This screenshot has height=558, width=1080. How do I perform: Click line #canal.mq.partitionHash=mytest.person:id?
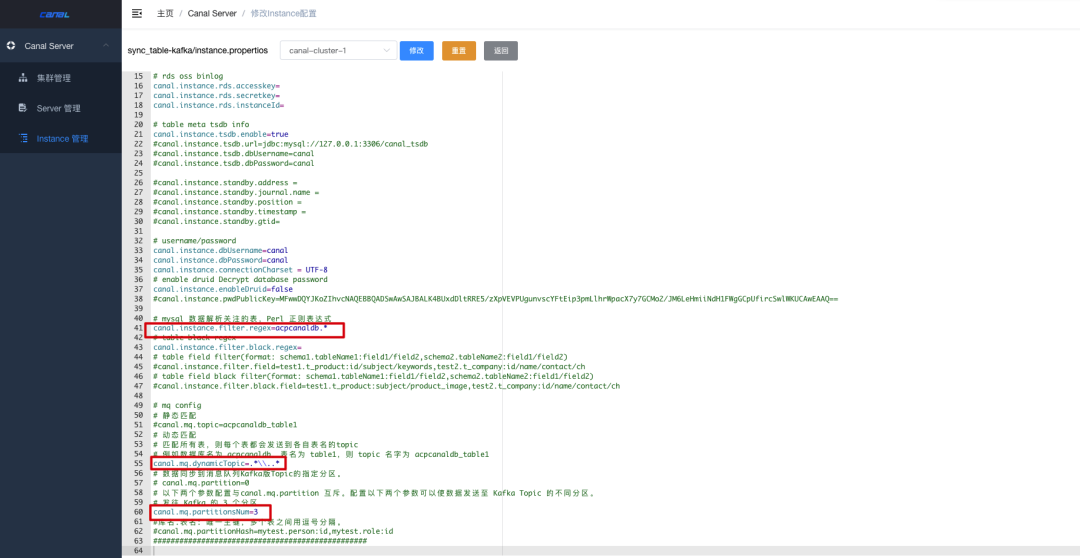pos(273,532)
